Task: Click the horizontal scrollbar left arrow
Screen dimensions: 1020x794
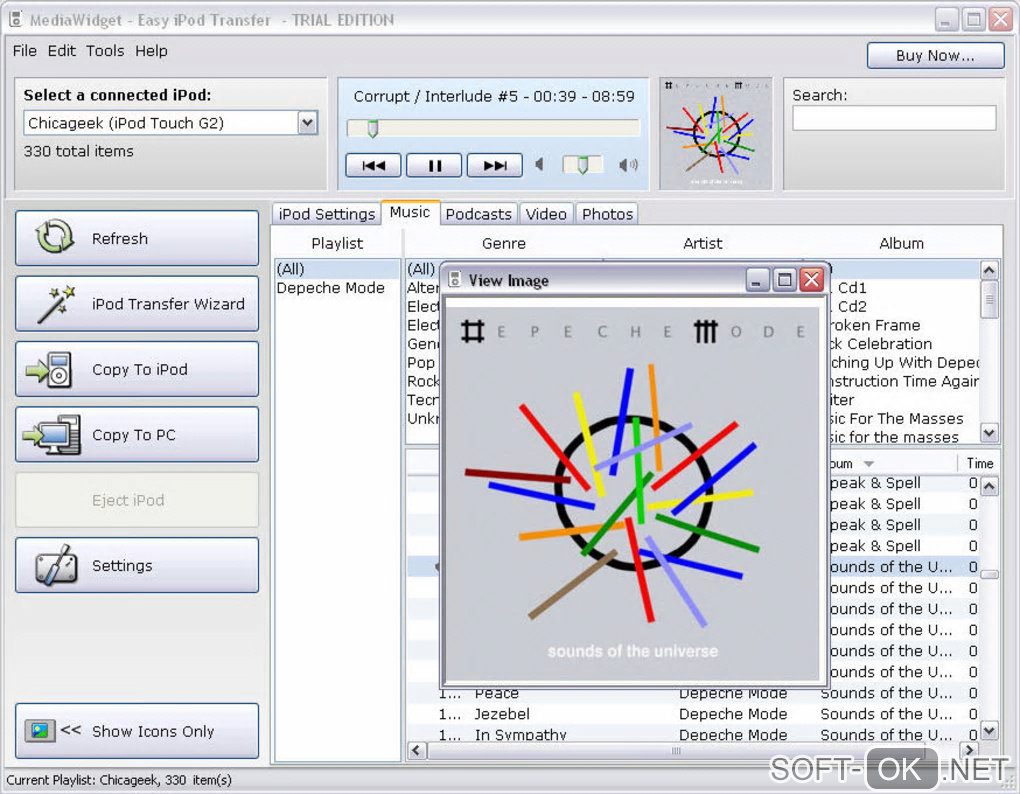Action: tap(417, 750)
